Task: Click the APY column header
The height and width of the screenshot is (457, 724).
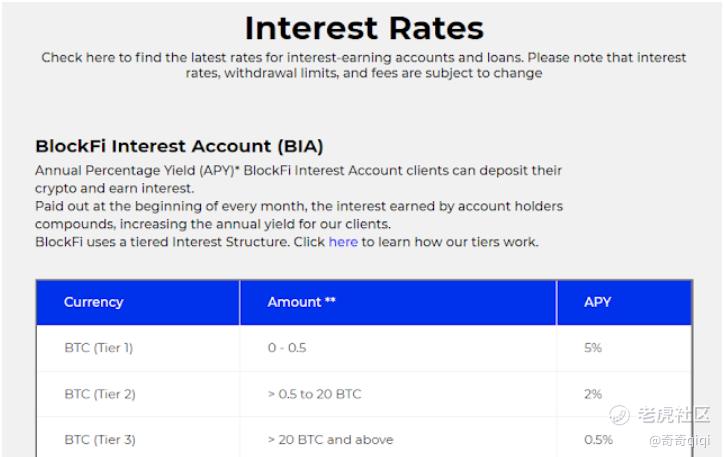Action: (597, 302)
